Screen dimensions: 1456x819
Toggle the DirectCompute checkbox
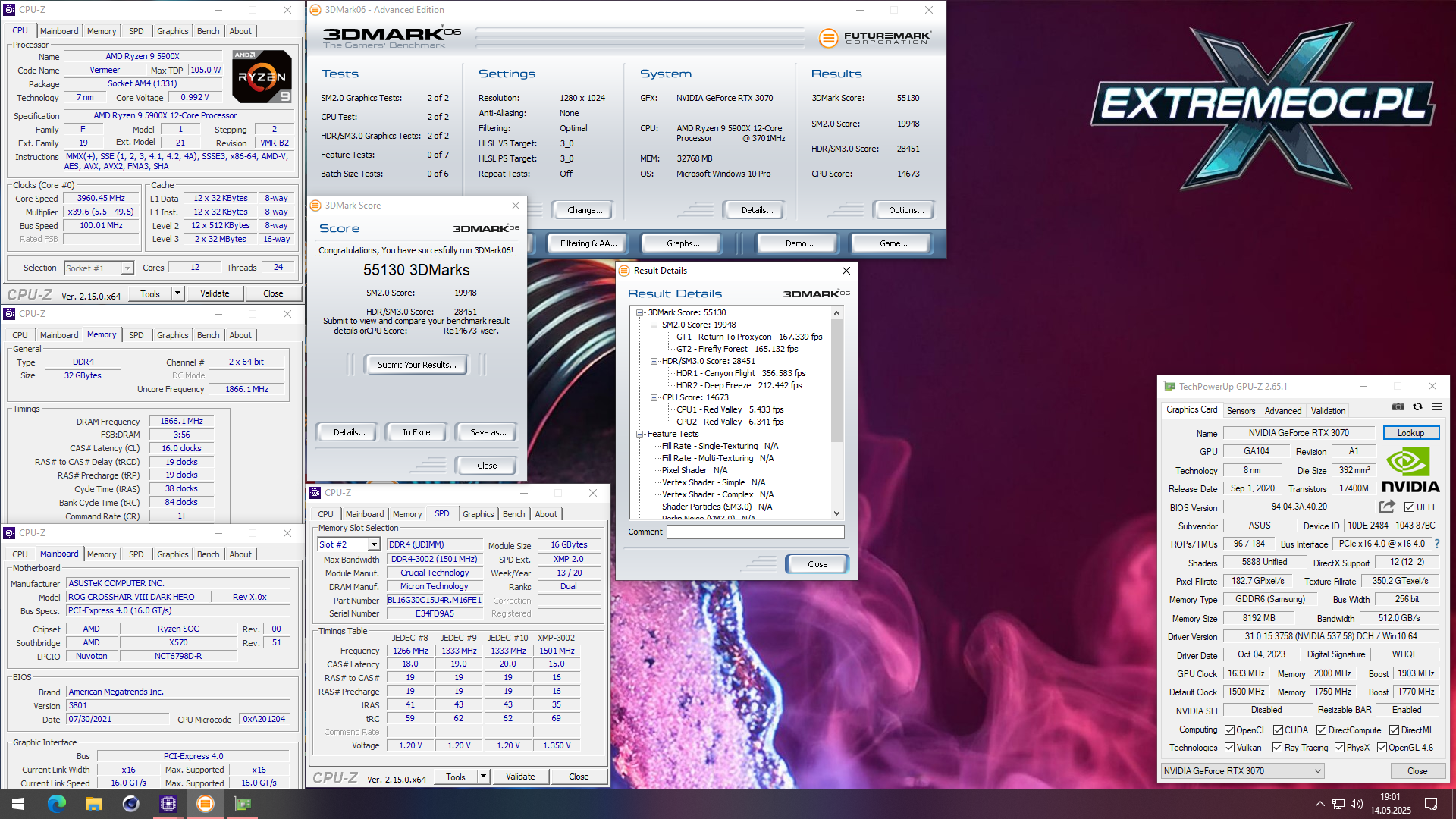pyautogui.click(x=1321, y=730)
